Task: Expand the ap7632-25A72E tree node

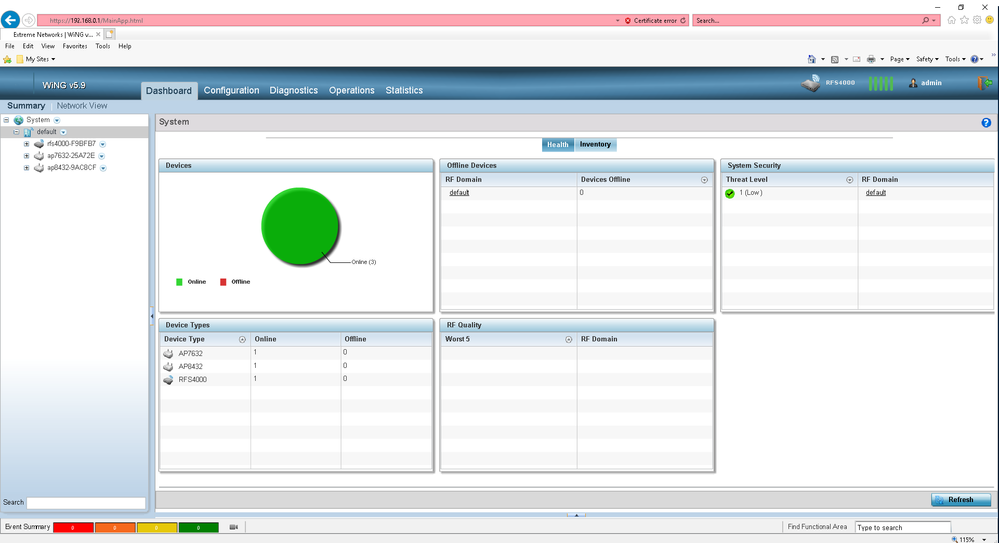Action: (x=27, y=156)
